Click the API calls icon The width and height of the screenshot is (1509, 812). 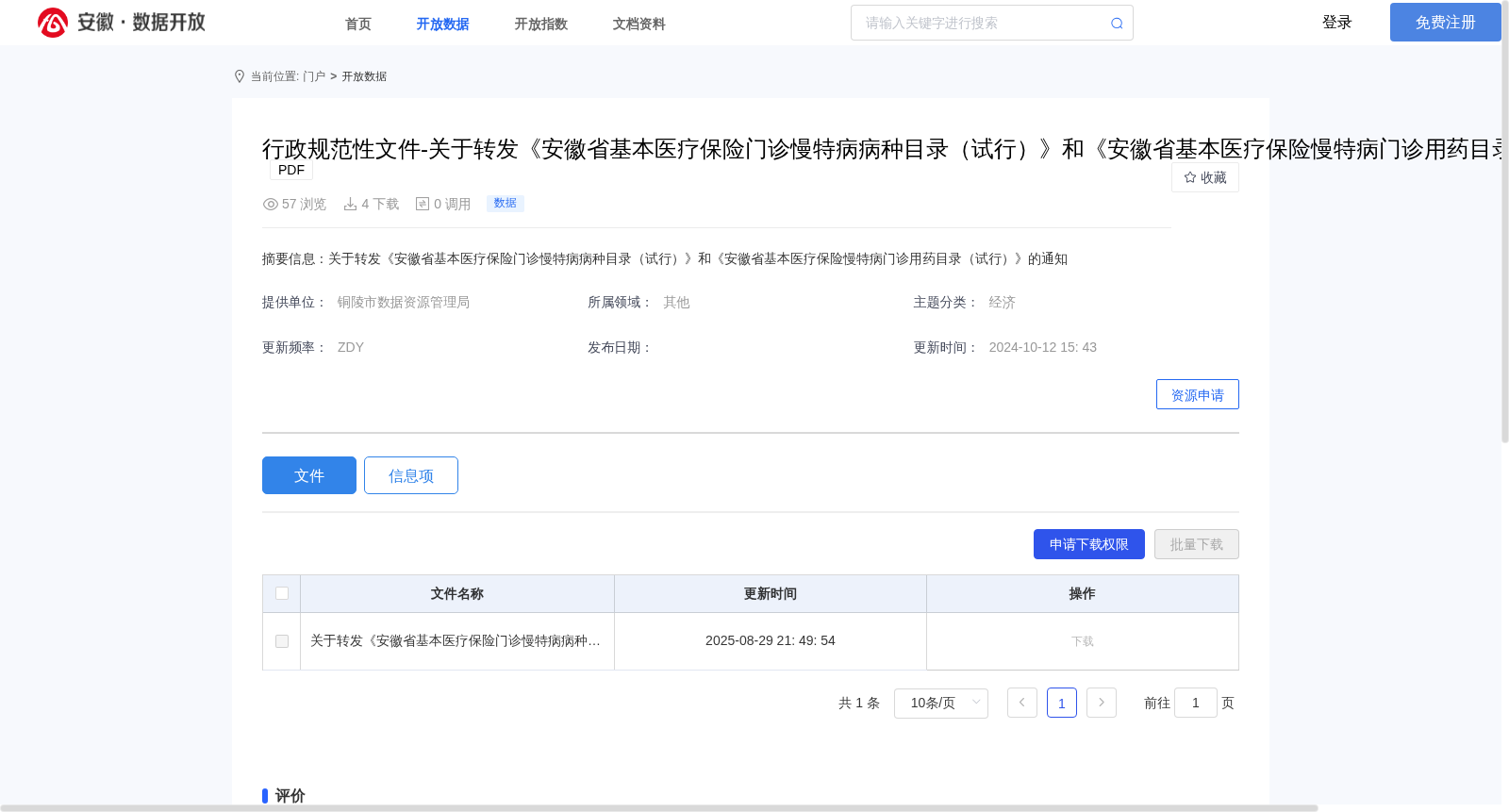[423, 204]
